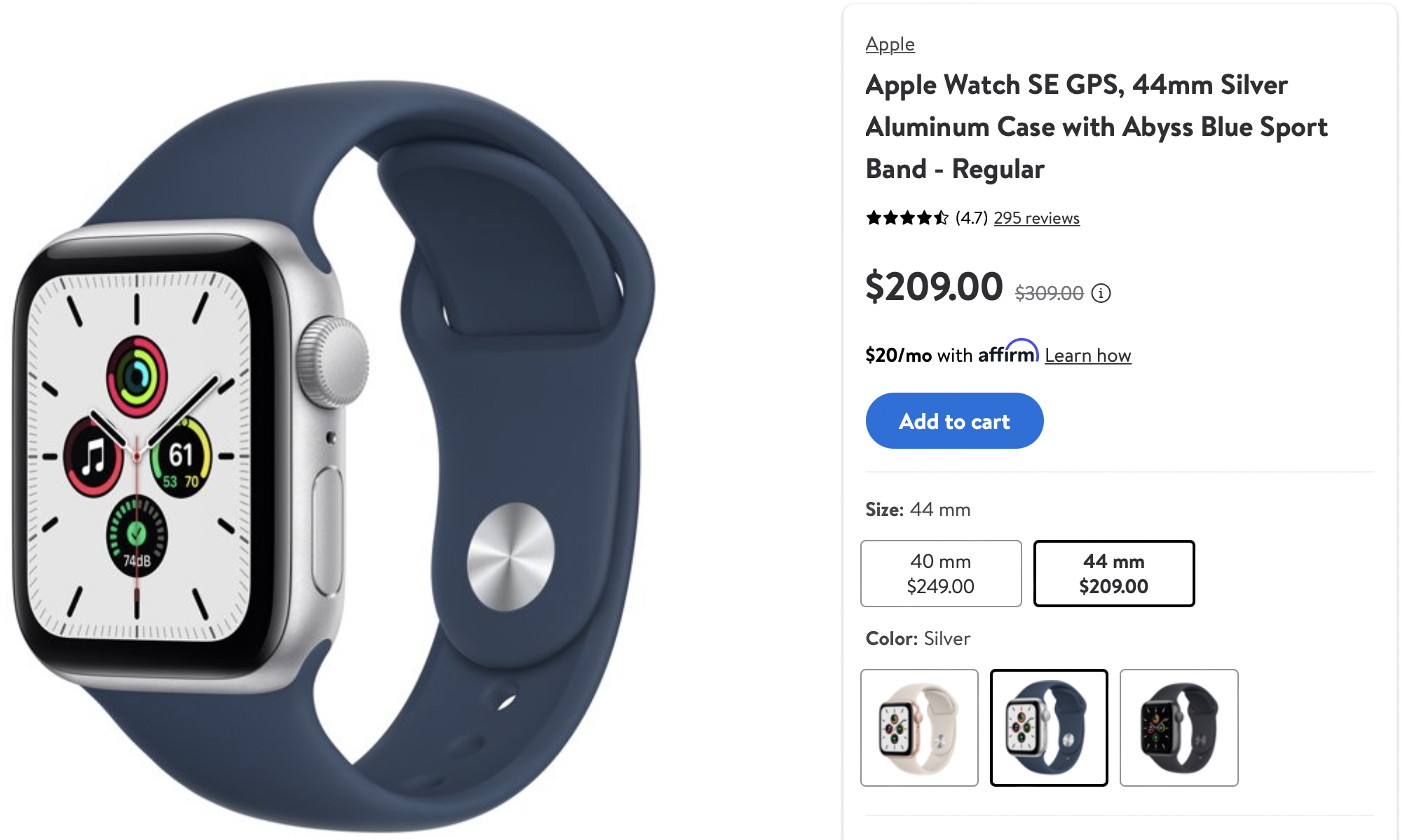Choose the silver abyss blue band swatch

coord(1049,728)
